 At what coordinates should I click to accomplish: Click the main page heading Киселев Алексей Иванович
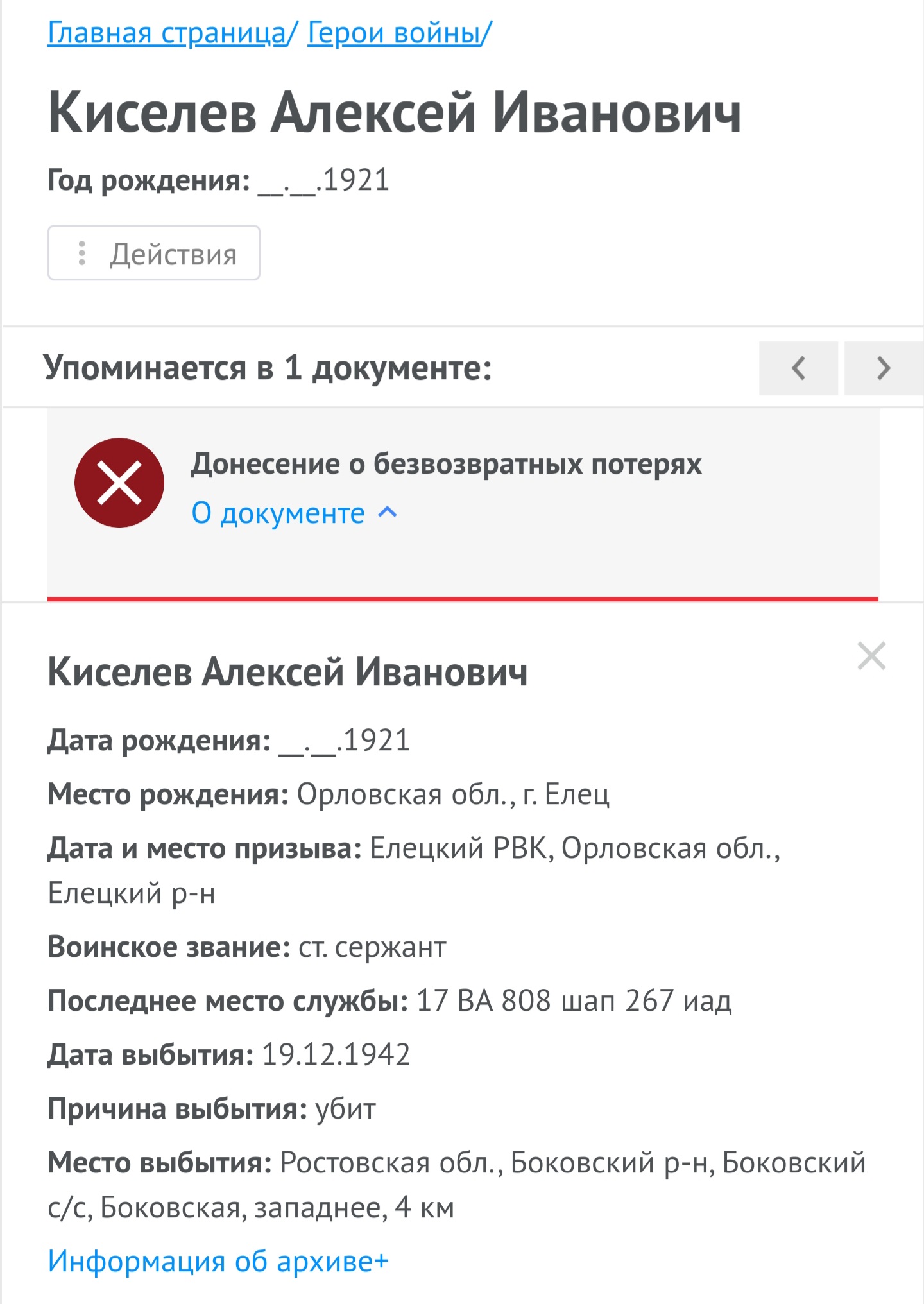click(x=395, y=113)
